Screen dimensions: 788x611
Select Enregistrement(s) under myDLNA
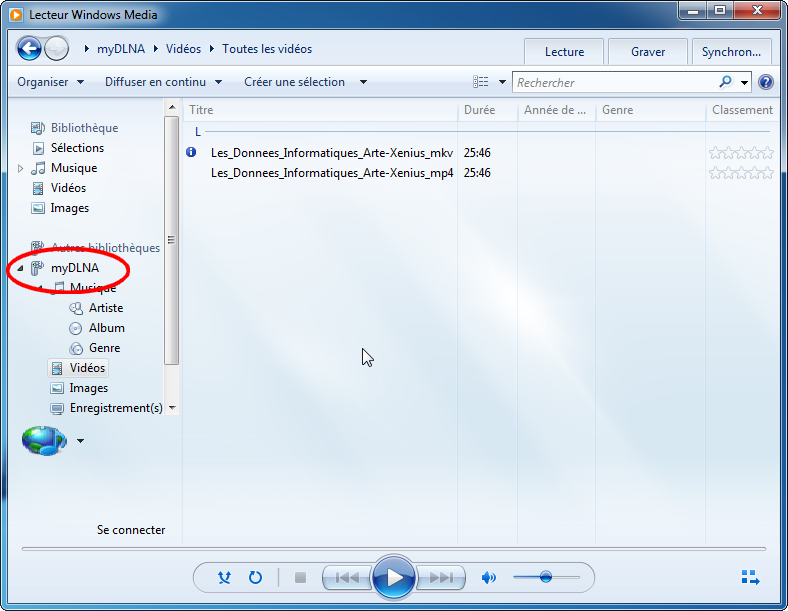point(116,408)
